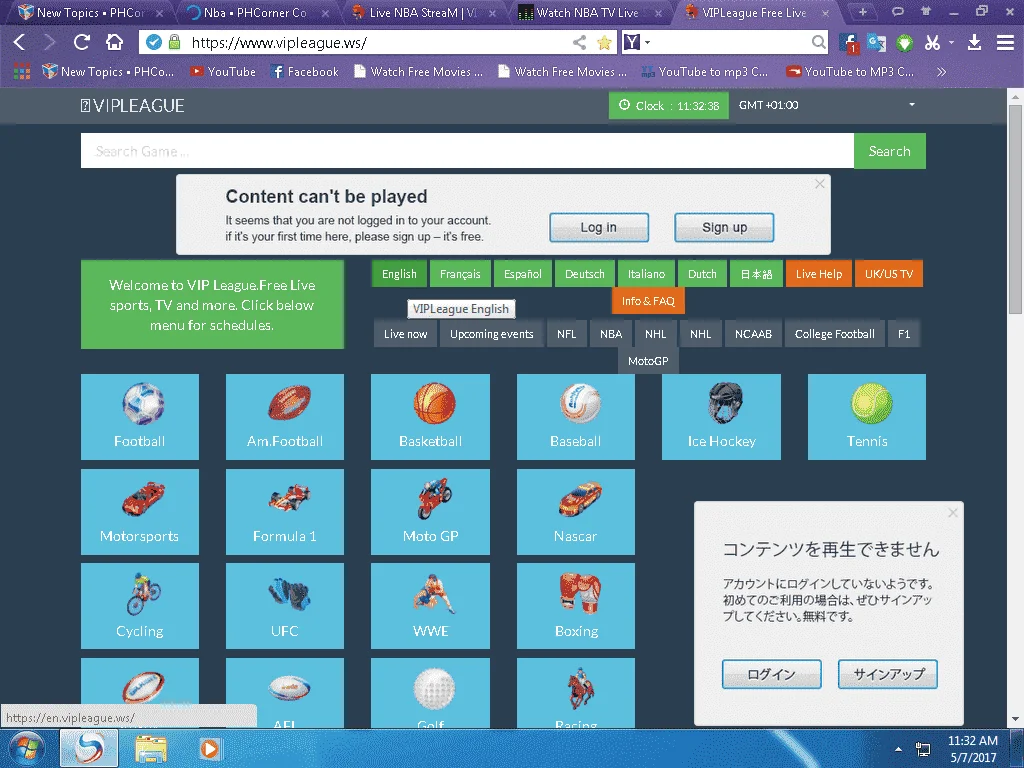This screenshot has height=768, width=1024.
Task: Click the browser address bar URL
Action: pyautogui.click(x=279, y=43)
